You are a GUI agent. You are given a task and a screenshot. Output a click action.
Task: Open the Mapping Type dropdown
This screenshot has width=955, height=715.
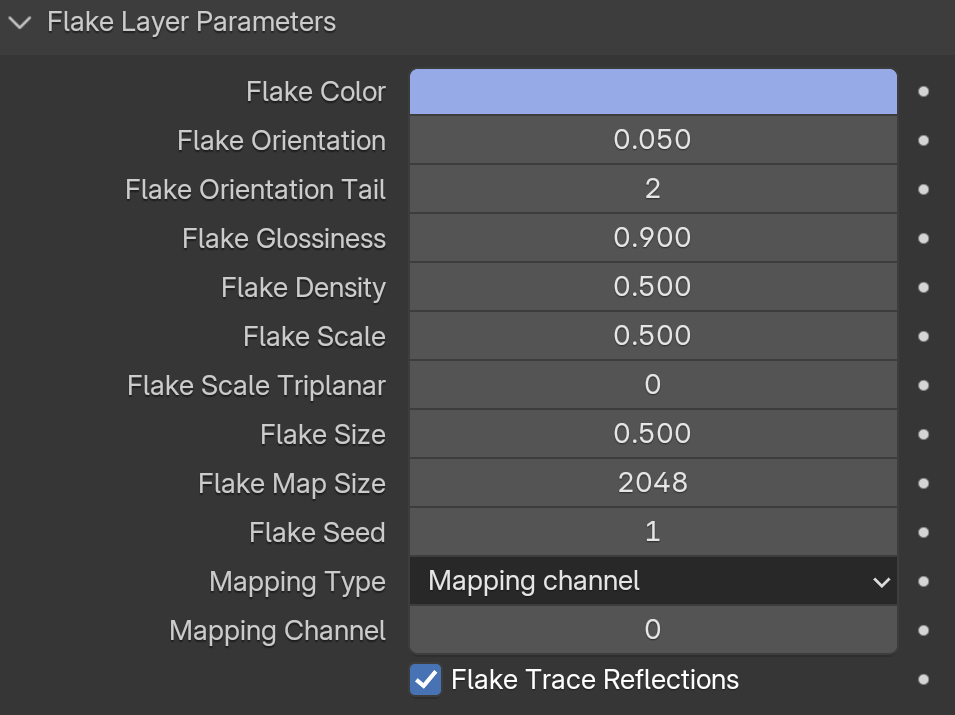coord(653,581)
